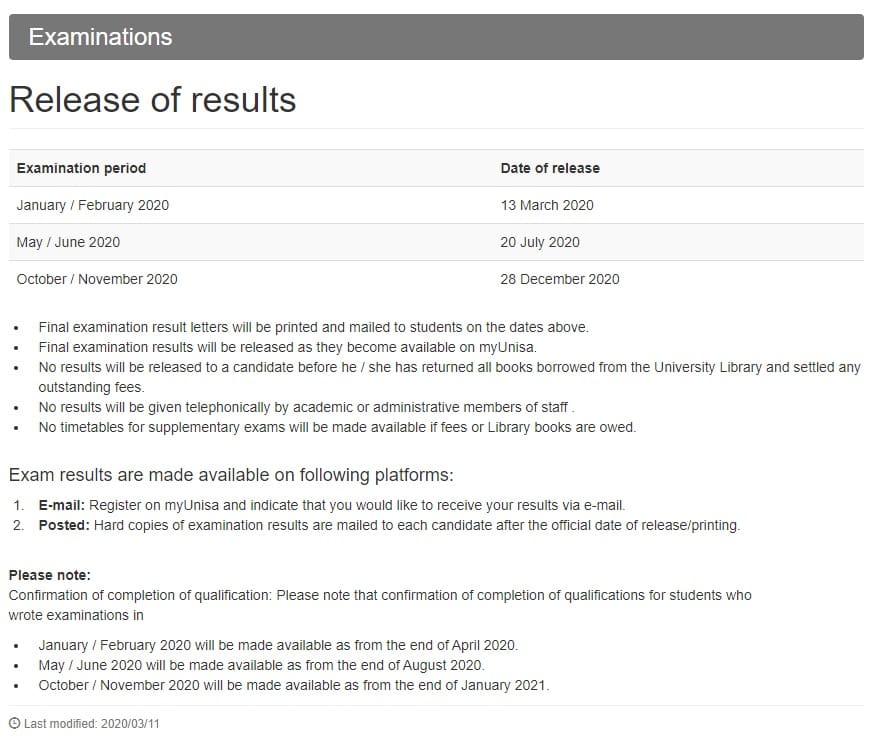Click the 28 December 2020 release date
The image size is (881, 740).
click(x=560, y=279)
